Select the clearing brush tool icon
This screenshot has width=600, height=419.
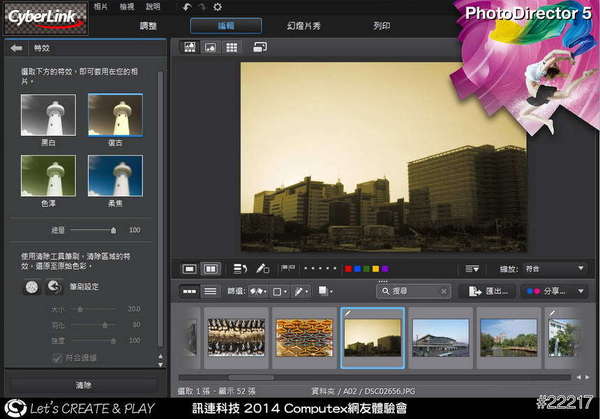click(x=32, y=287)
